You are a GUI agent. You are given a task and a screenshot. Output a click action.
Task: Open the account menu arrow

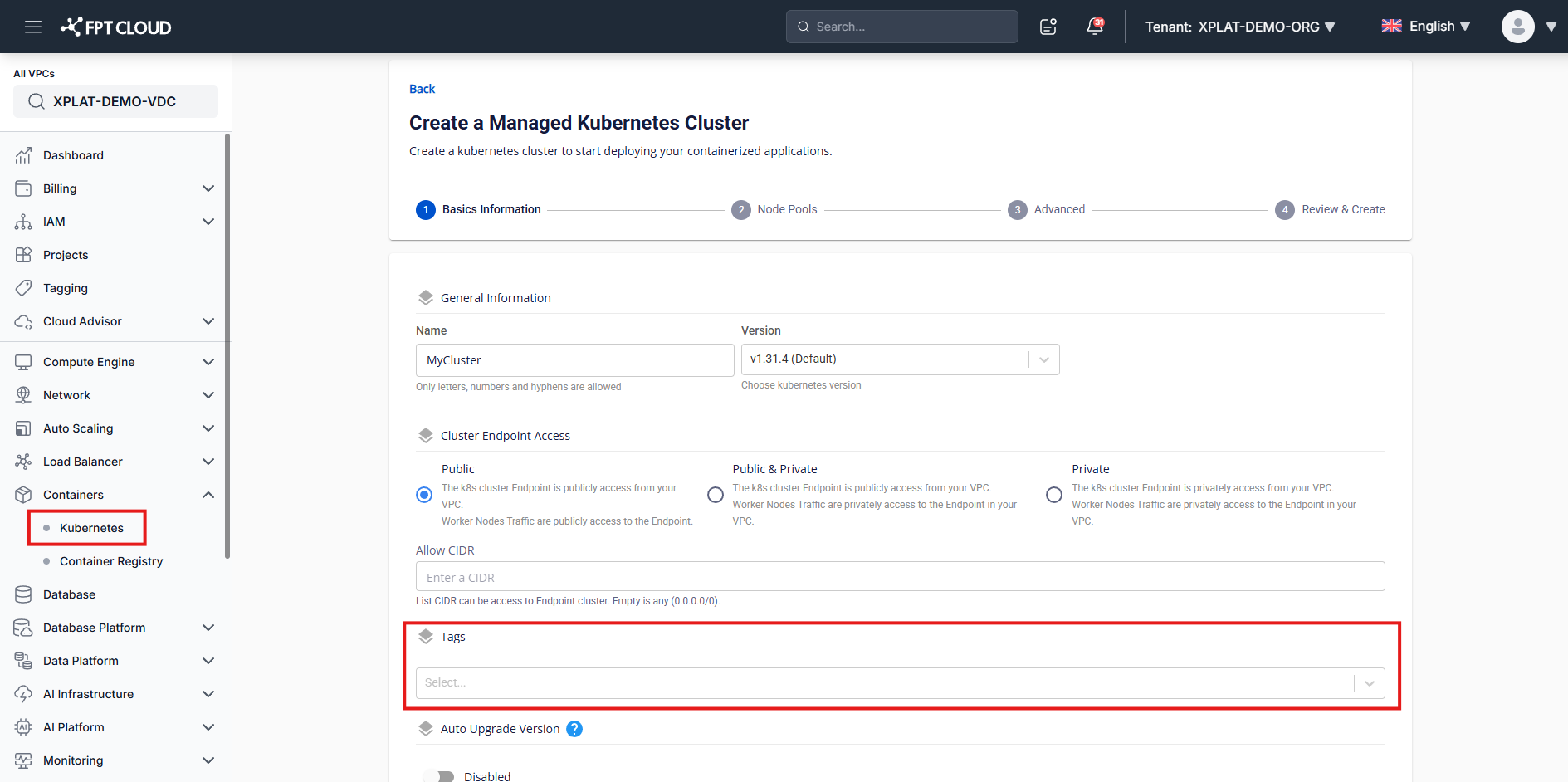(1551, 27)
